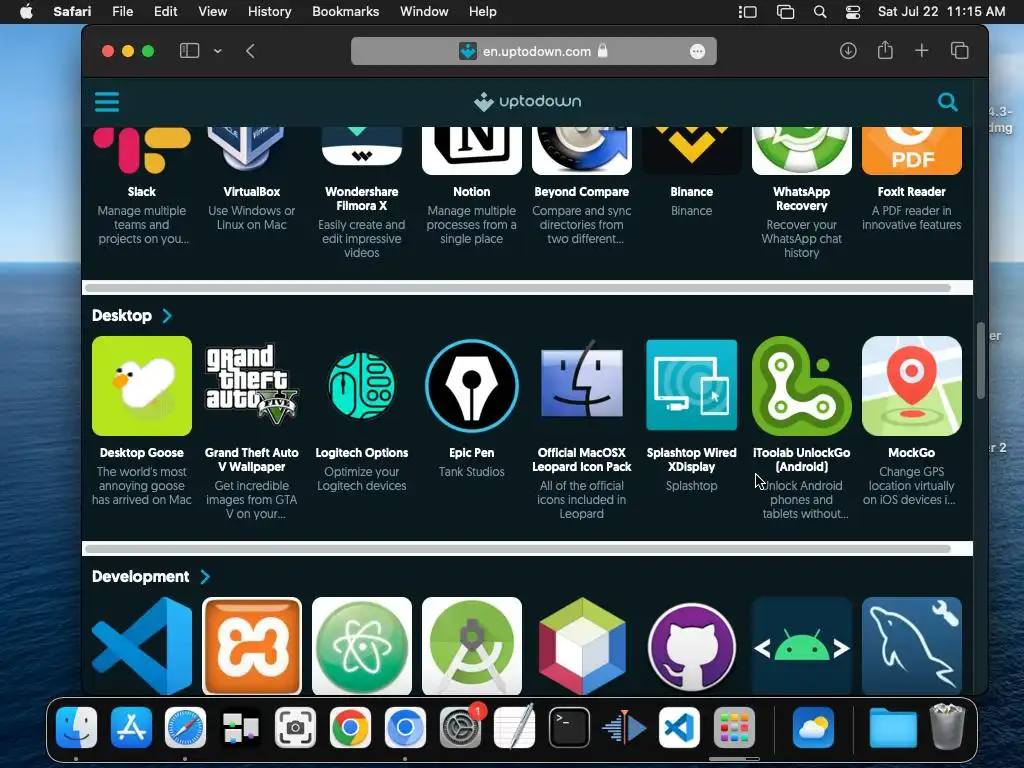Open the Help menu
Screen dimensions: 1024x768
coord(483,12)
